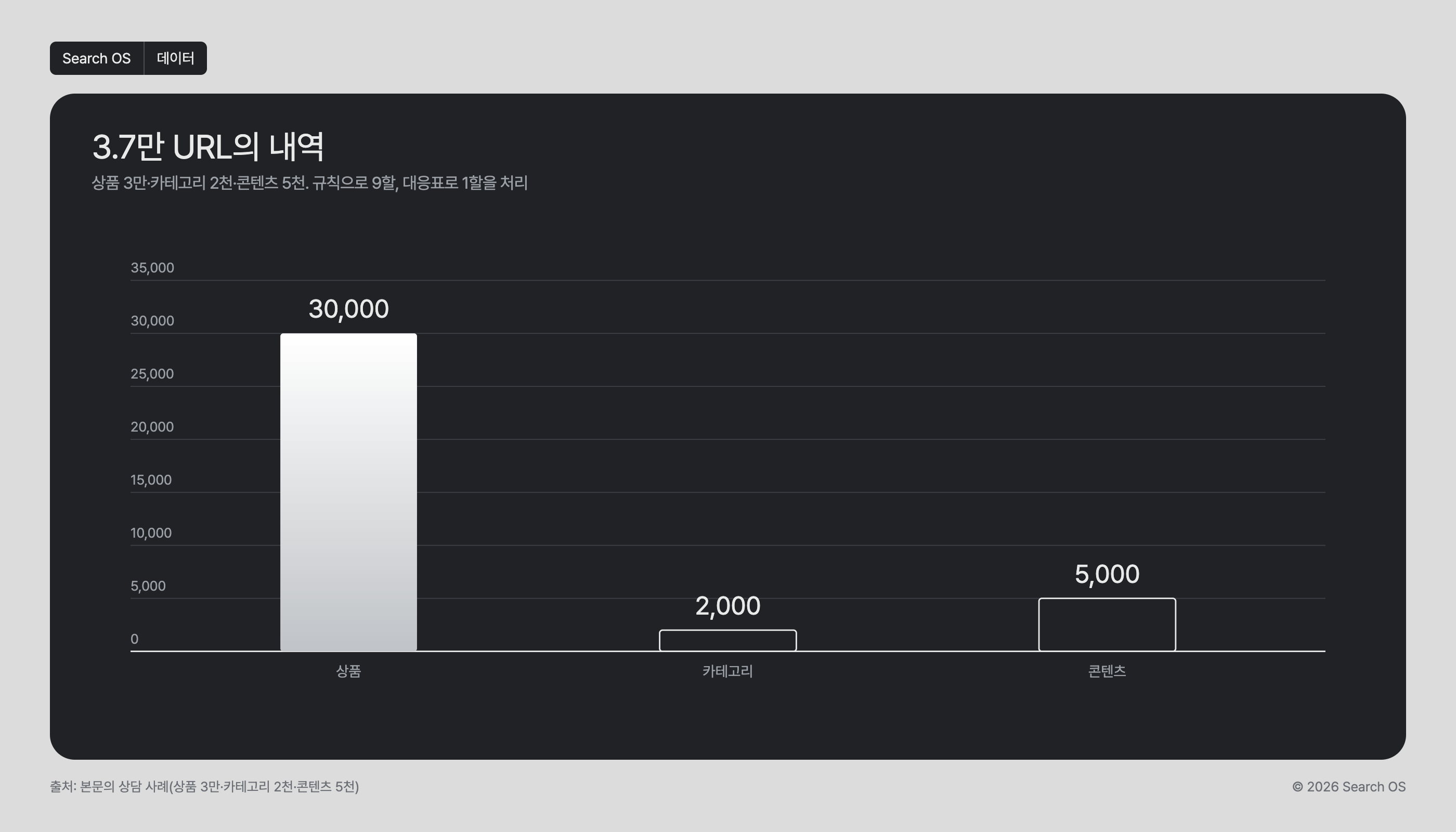Click the 30,000 y-axis tick label
Screen dimensions: 1456x832
pyautogui.click(x=152, y=320)
